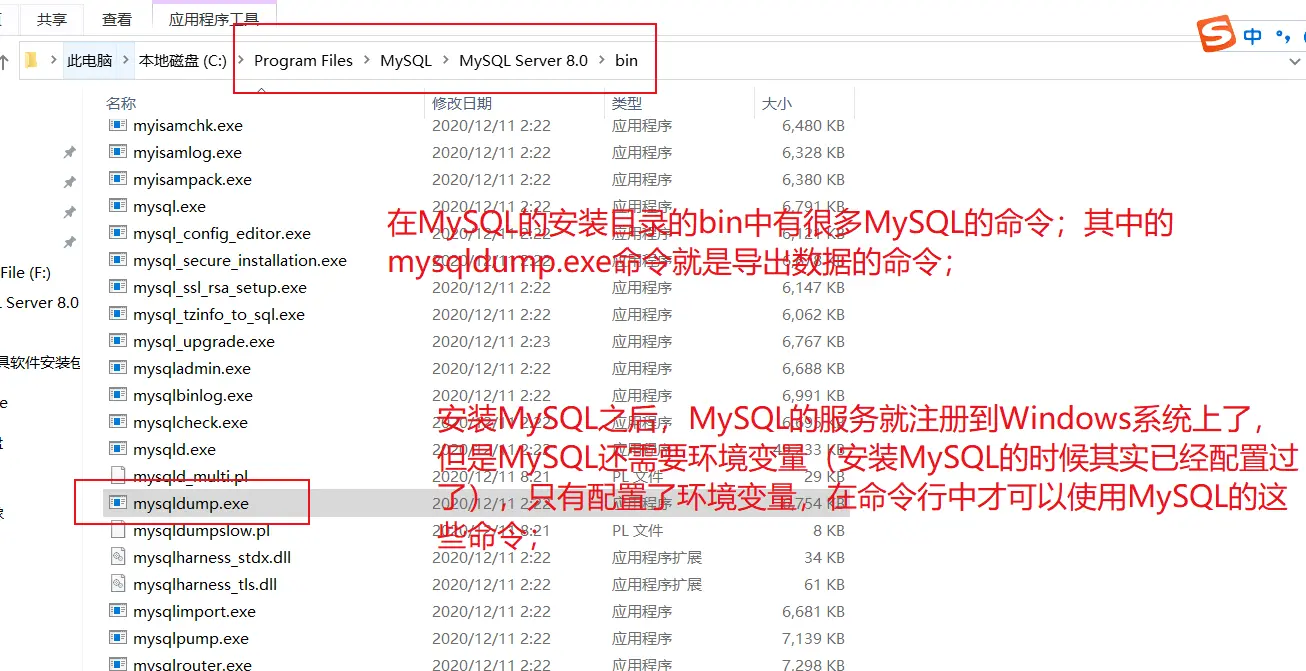Image resolution: width=1306 pixels, height=671 pixels.
Task: Expand chevron after 本地磁盘 (C:) breadcrumb
Action: click(241, 60)
